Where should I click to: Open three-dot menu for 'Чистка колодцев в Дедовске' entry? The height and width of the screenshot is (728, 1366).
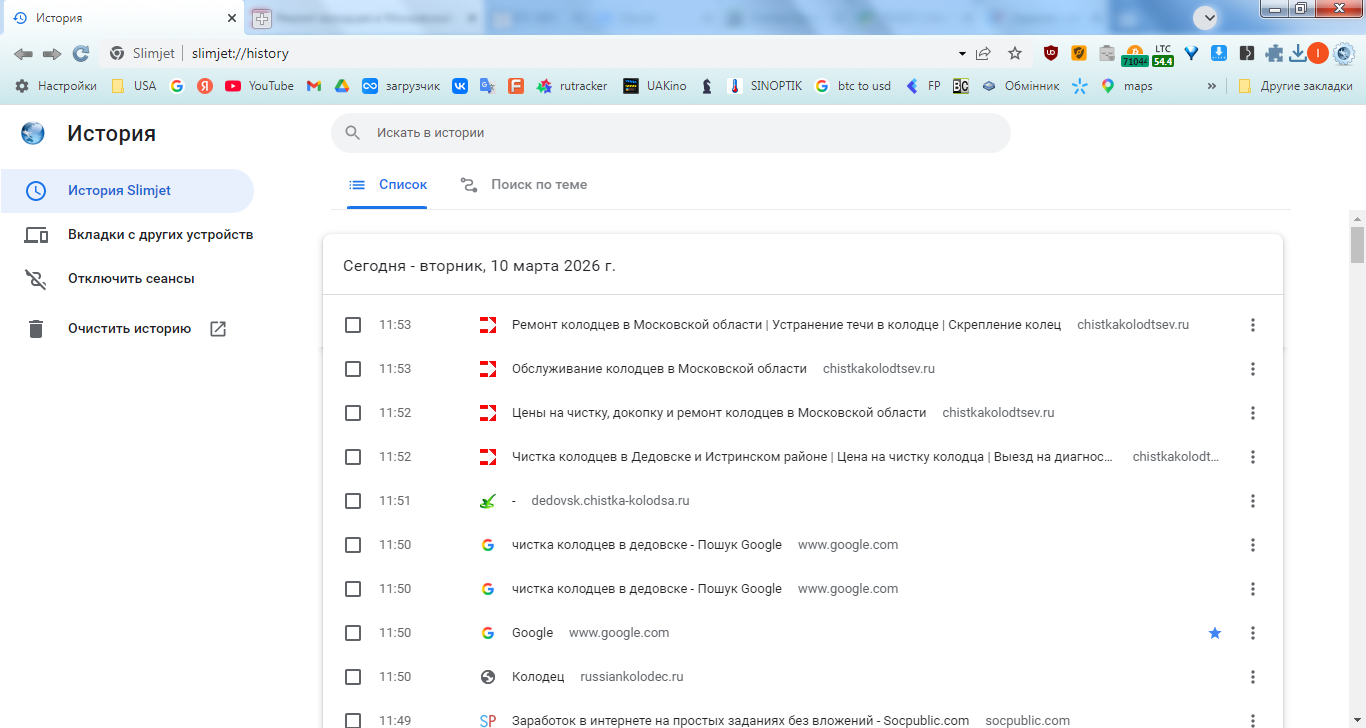point(1252,457)
